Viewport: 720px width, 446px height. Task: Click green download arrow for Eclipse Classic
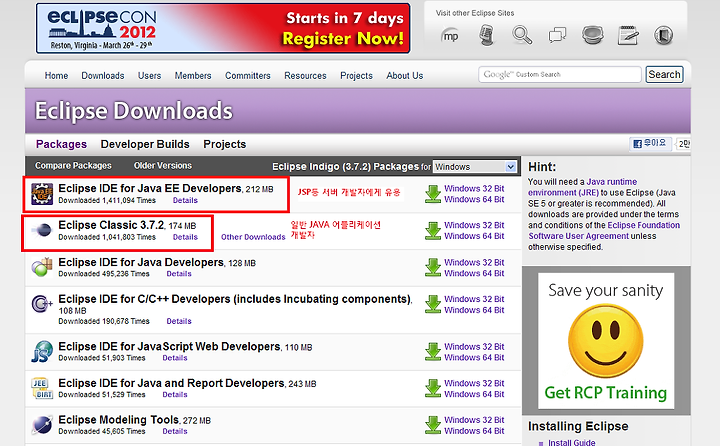(433, 231)
